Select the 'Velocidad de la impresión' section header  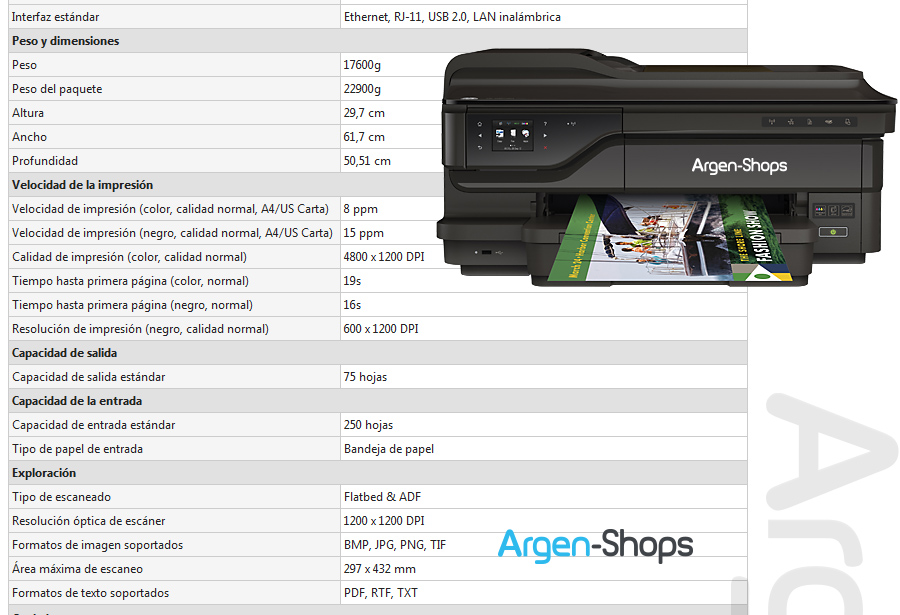[83, 185]
